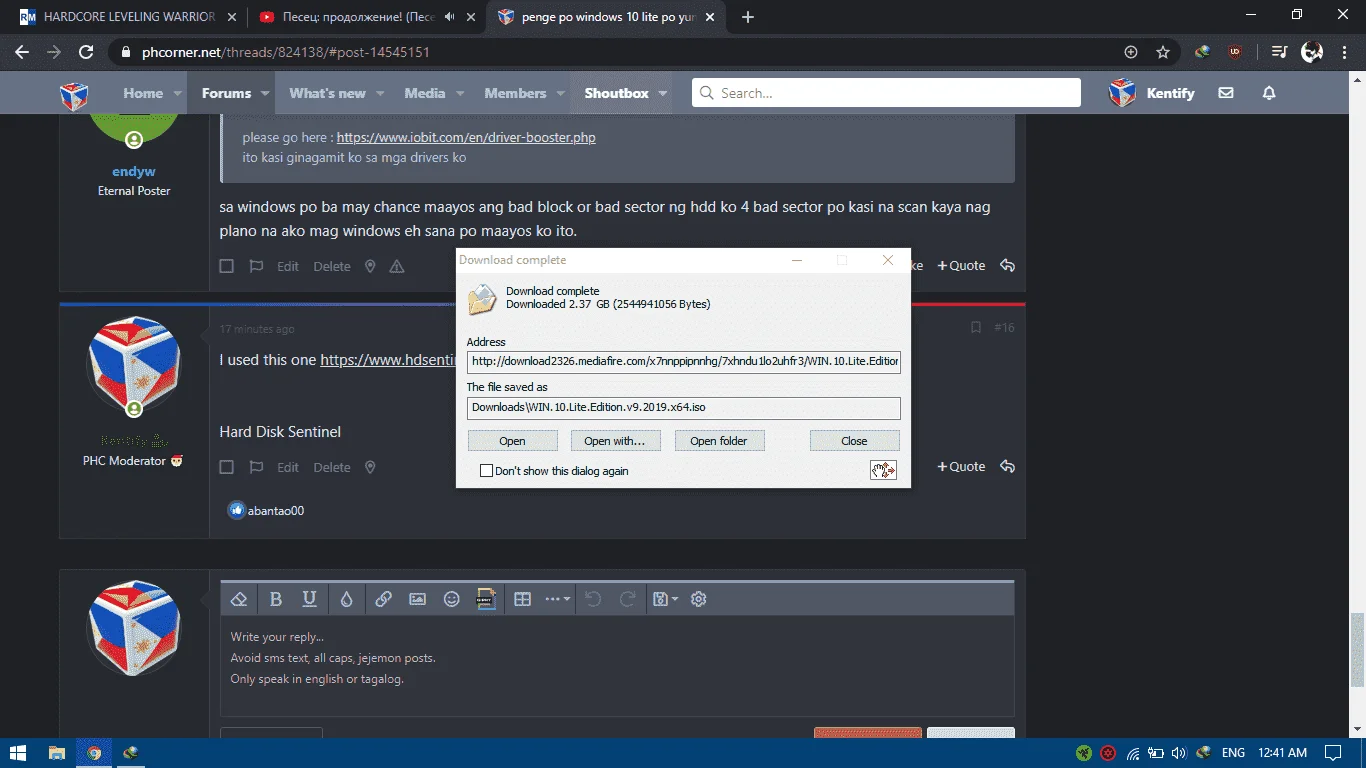Click the install plus icon in address bar

pos(1131,52)
